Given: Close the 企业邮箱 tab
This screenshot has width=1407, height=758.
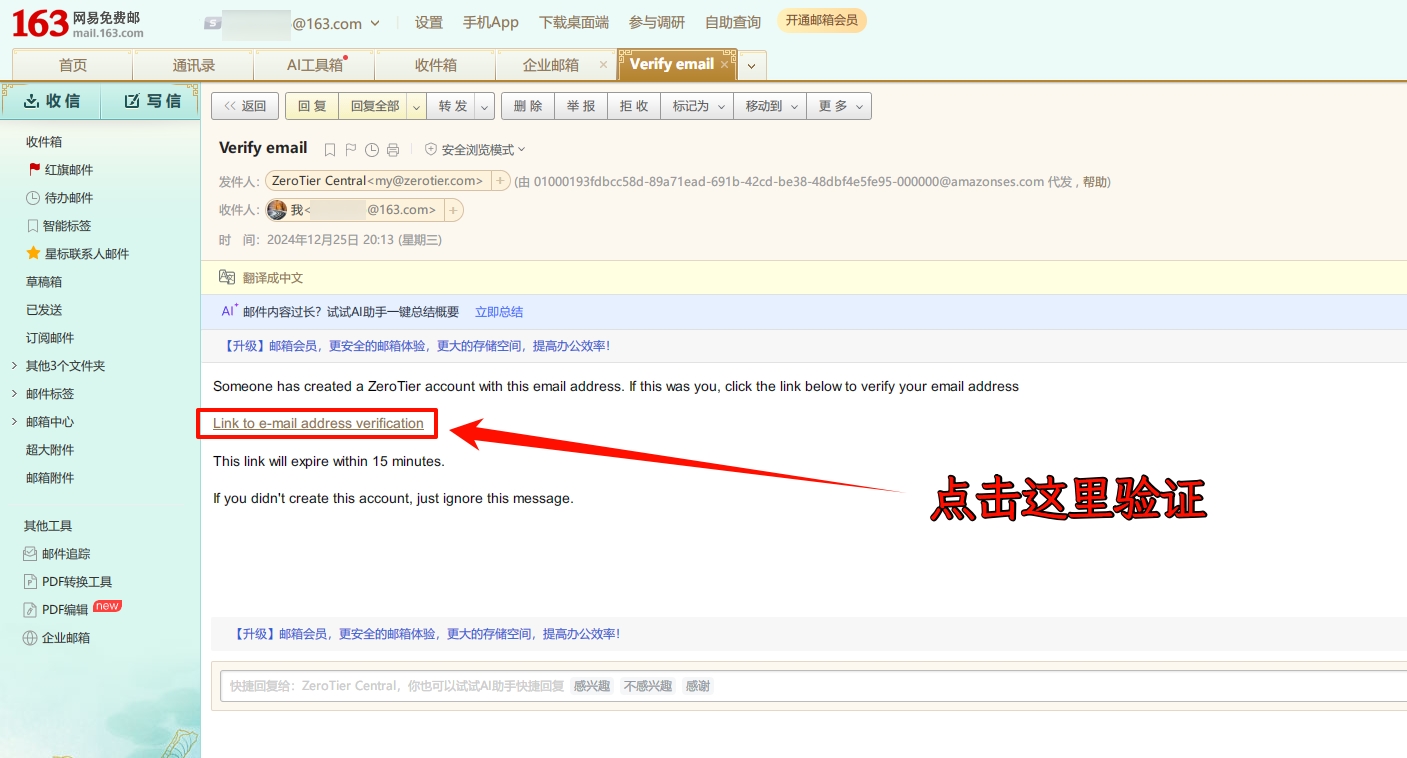Looking at the screenshot, I should tap(603, 64).
